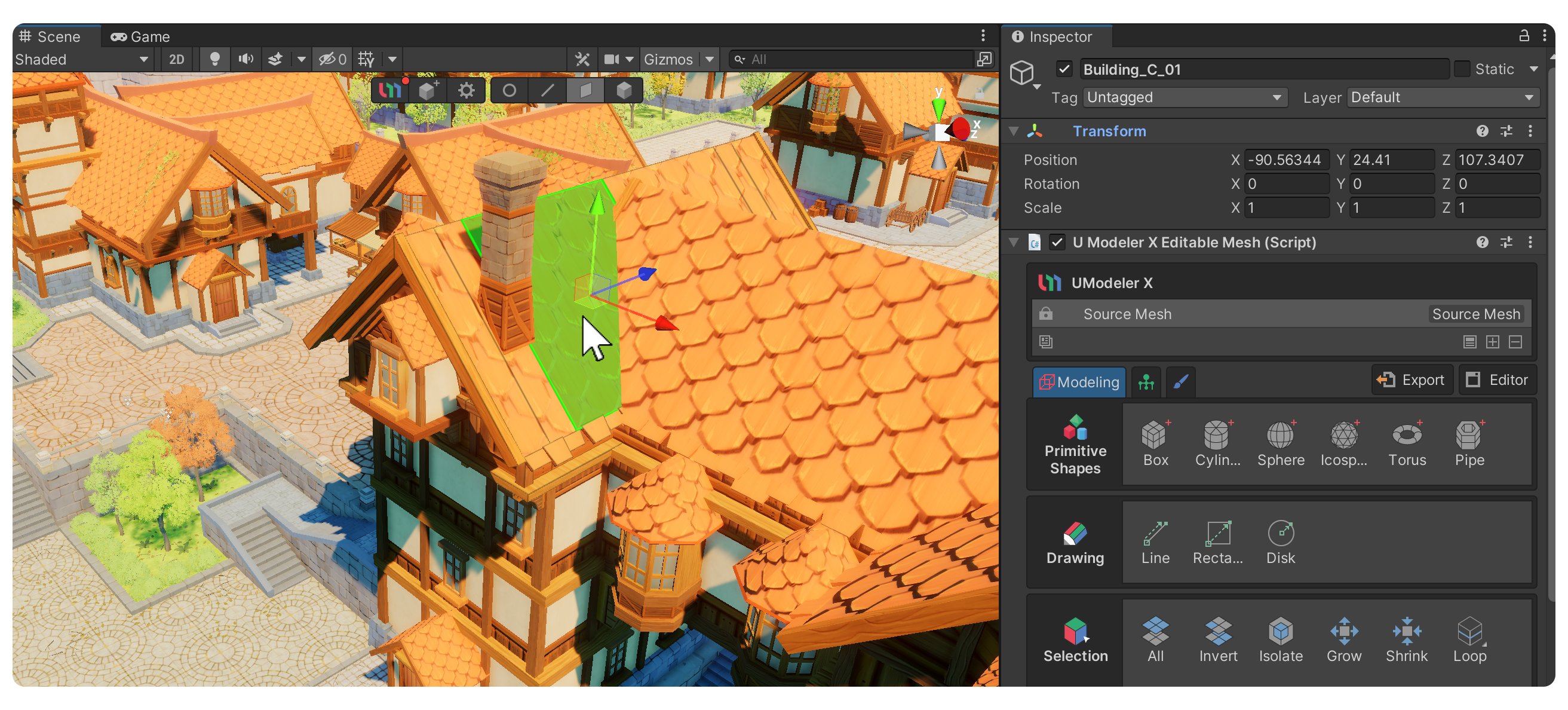Click the Export button
Image resolution: width=1568 pixels, height=710 pixels.
tap(1411, 380)
